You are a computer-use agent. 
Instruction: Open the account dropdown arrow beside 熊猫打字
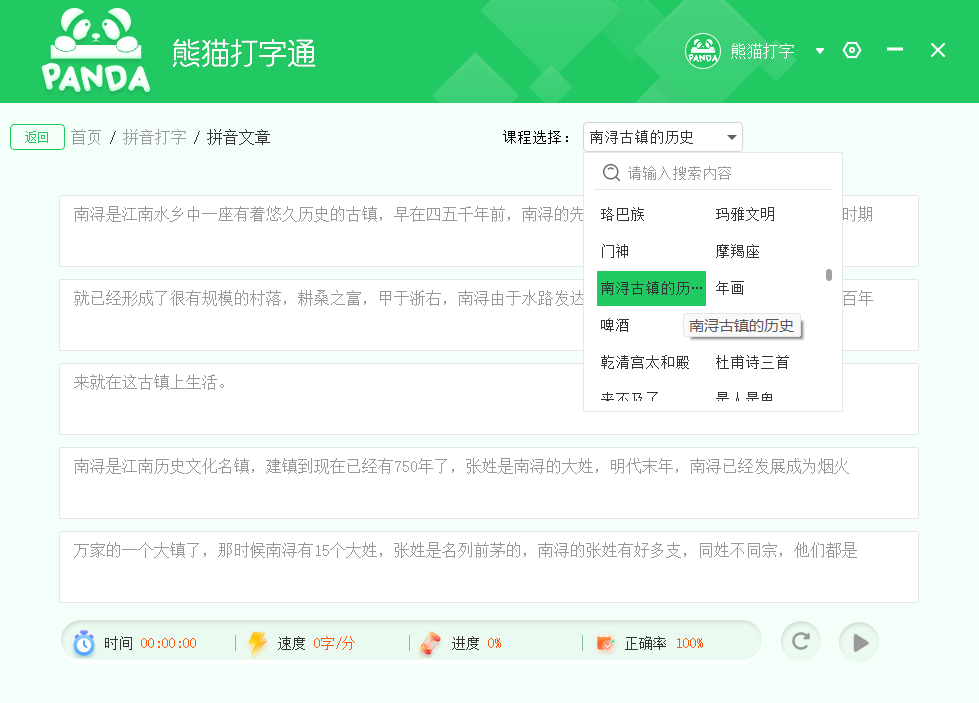tap(820, 51)
